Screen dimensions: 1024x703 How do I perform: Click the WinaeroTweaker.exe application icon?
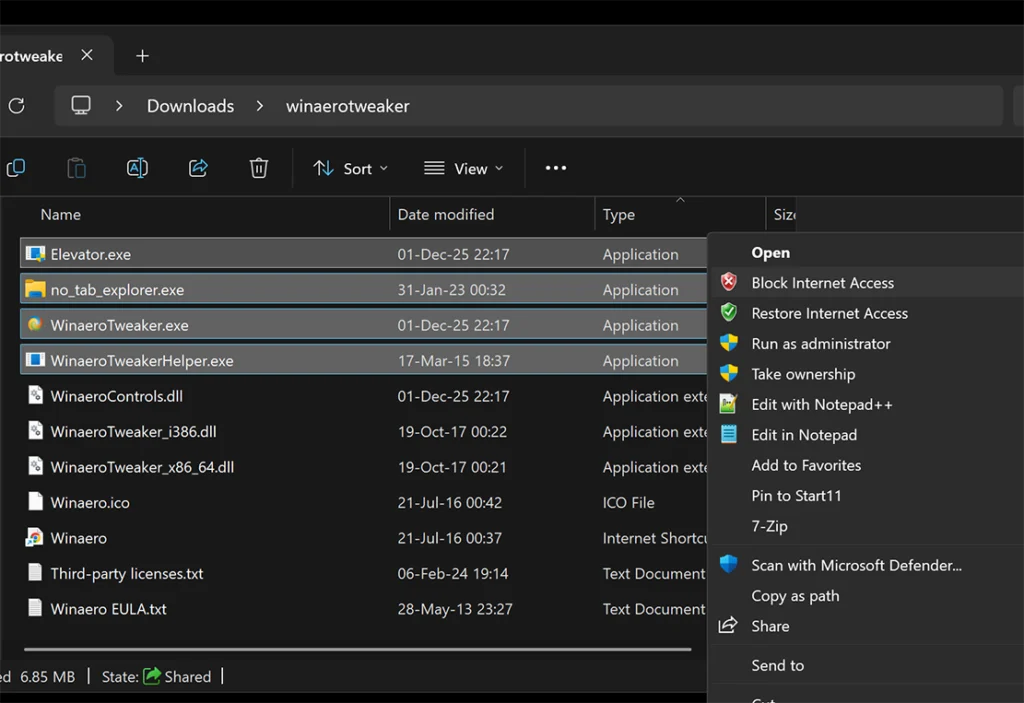[x=35, y=325]
